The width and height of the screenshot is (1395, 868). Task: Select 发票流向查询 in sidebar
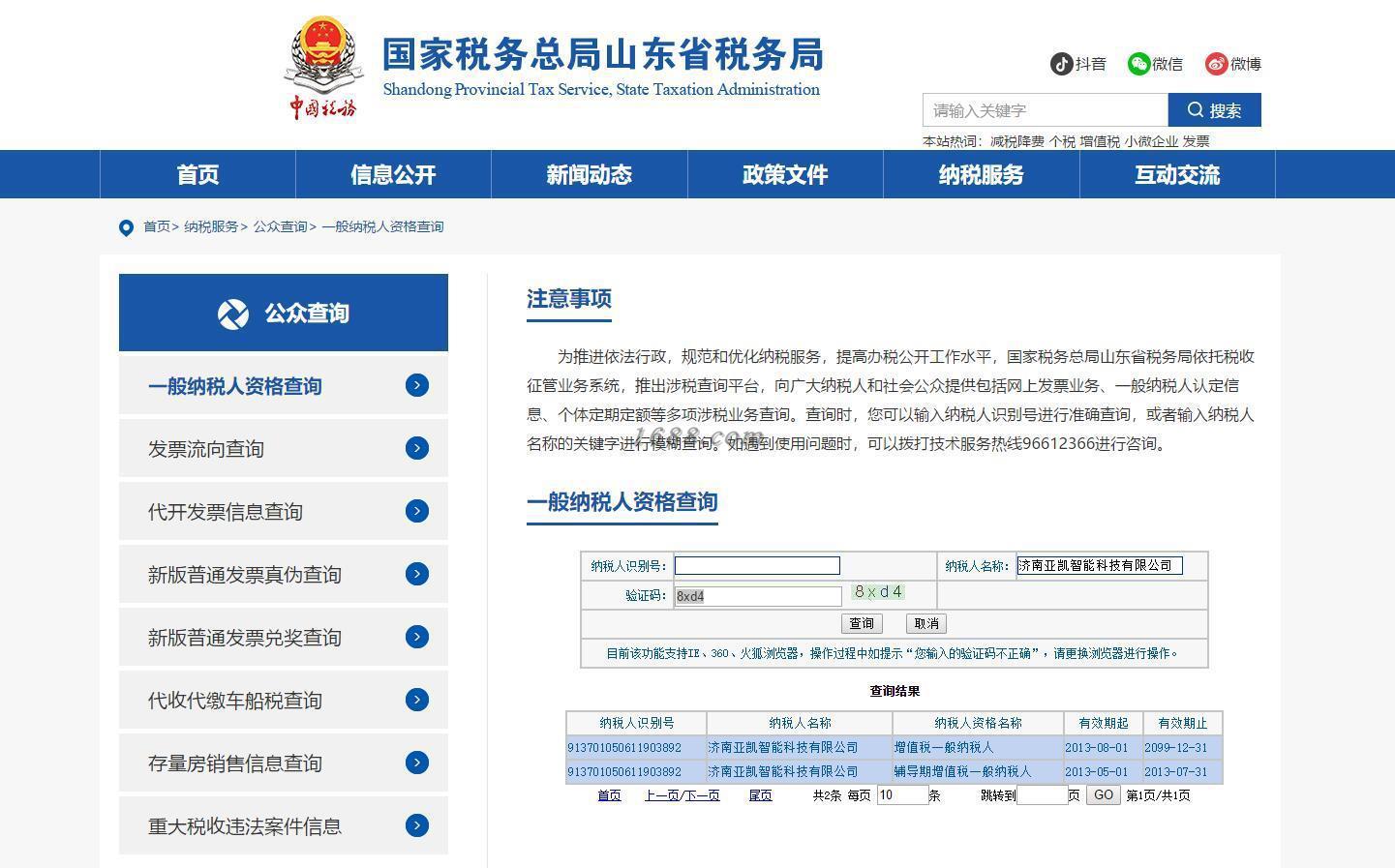coord(284,448)
